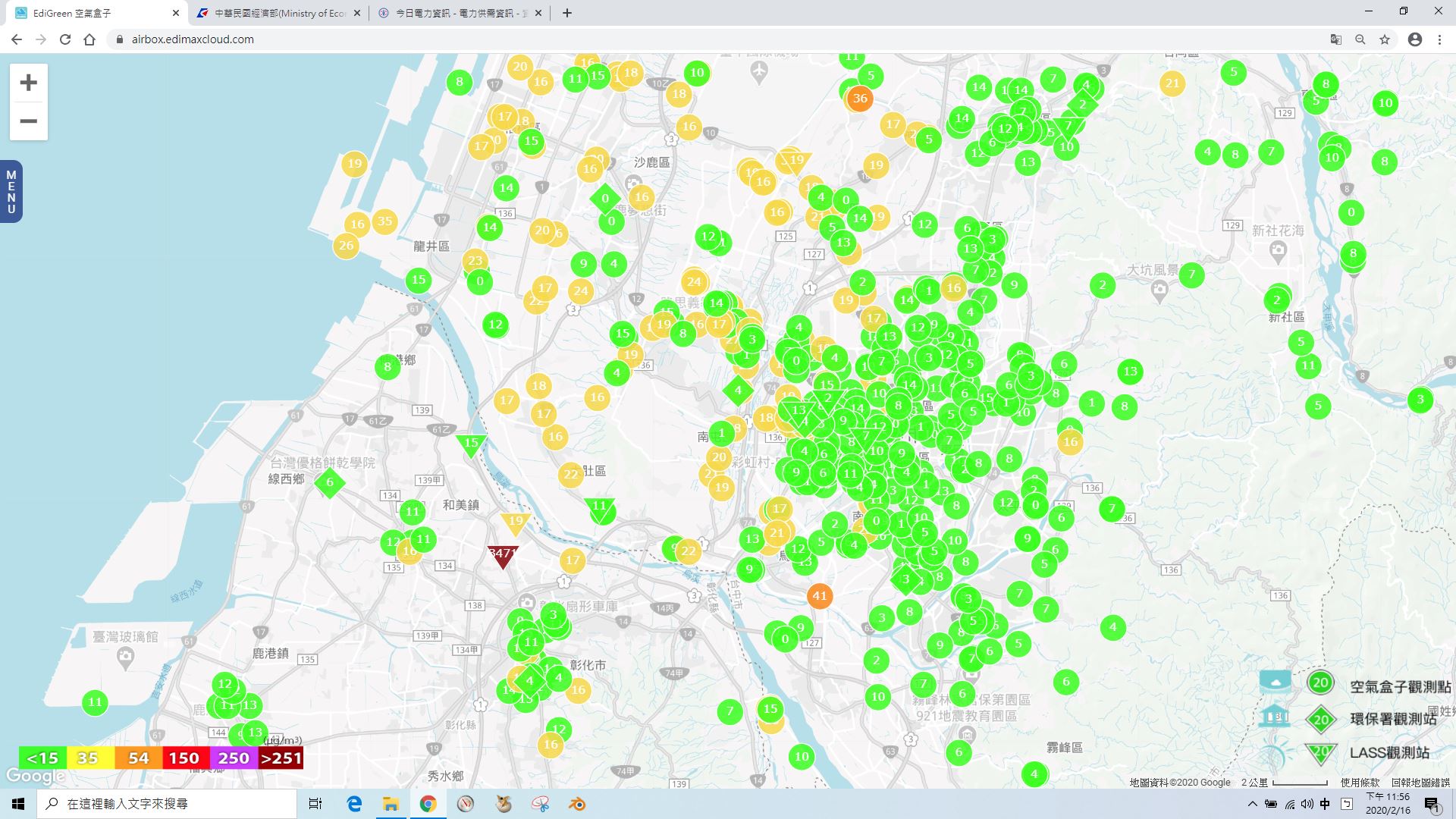Click the yellow circle marker labeled 35

(384, 221)
